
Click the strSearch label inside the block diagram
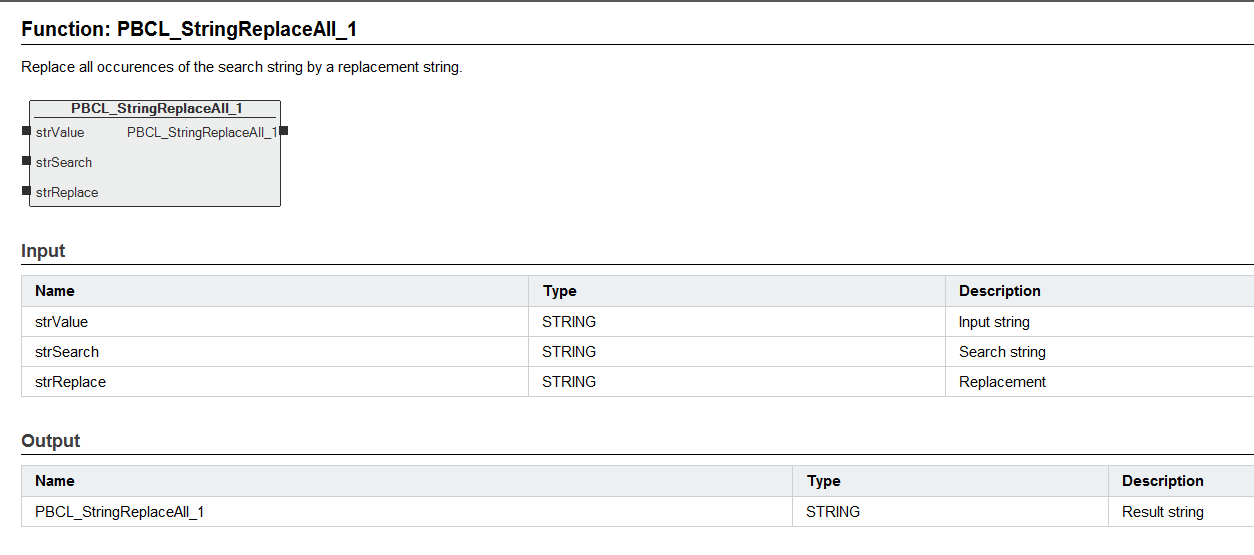tap(64, 163)
